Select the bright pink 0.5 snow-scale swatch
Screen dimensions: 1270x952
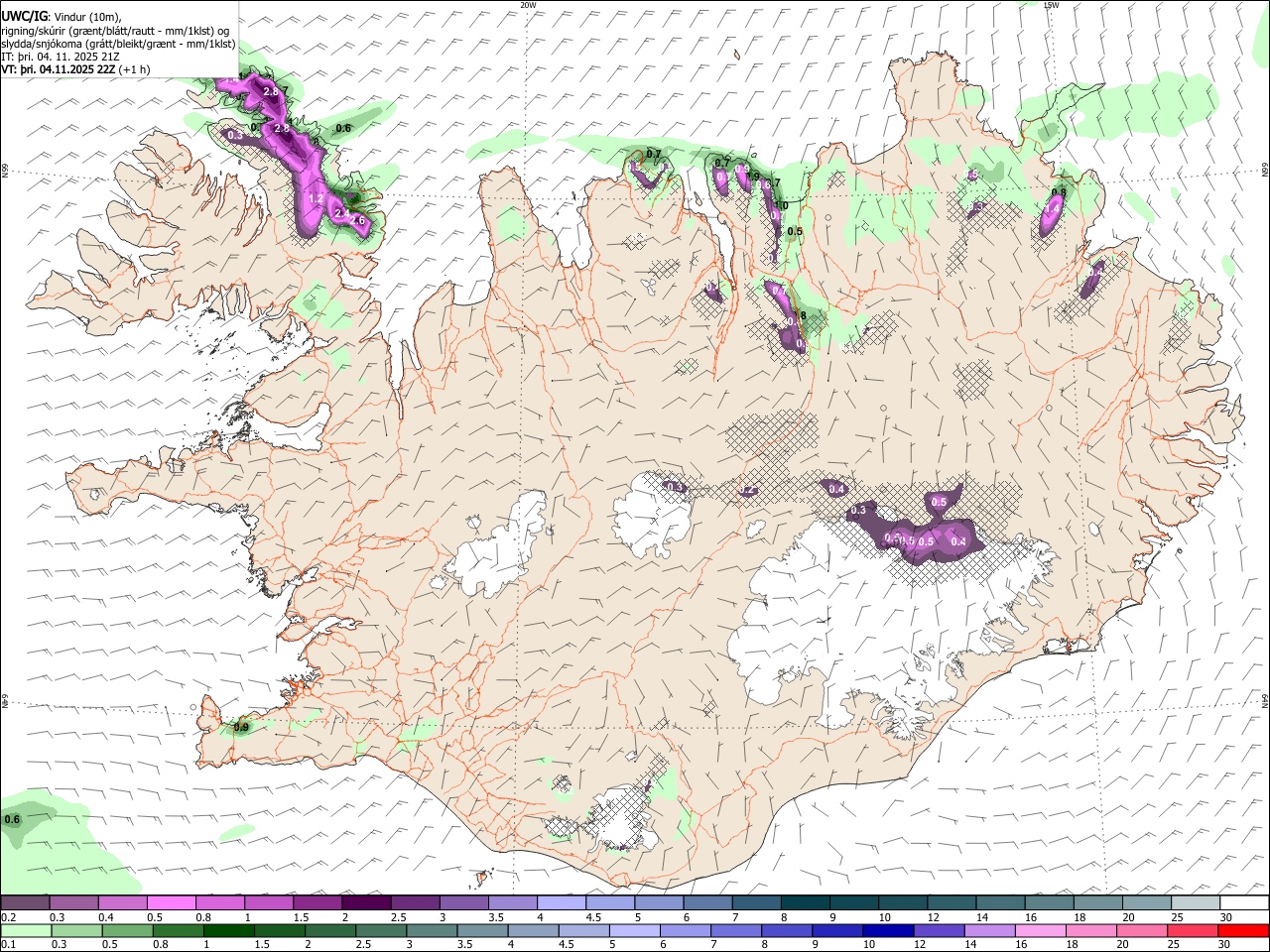point(171,902)
